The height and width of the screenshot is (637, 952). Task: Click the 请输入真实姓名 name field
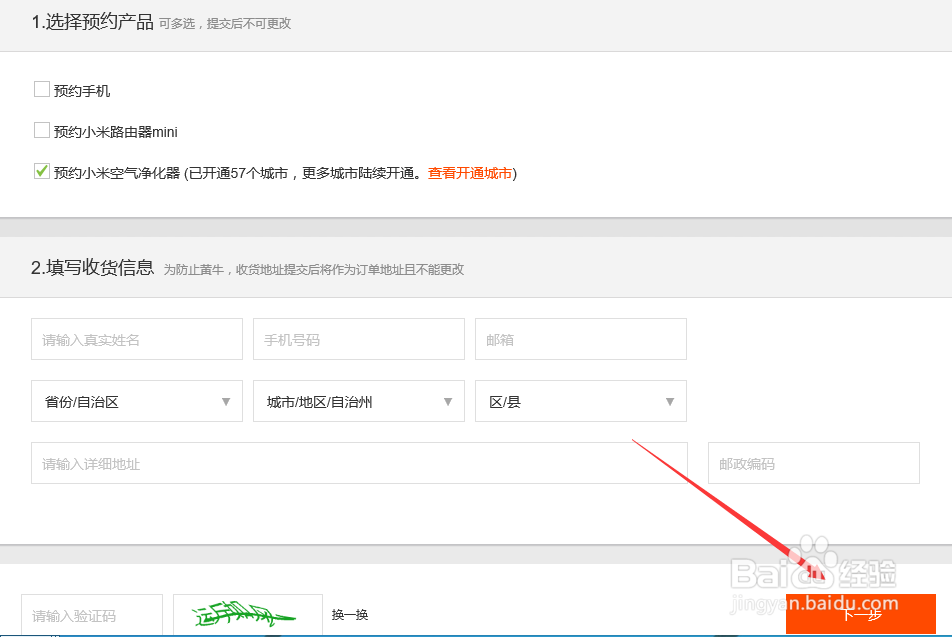(137, 339)
